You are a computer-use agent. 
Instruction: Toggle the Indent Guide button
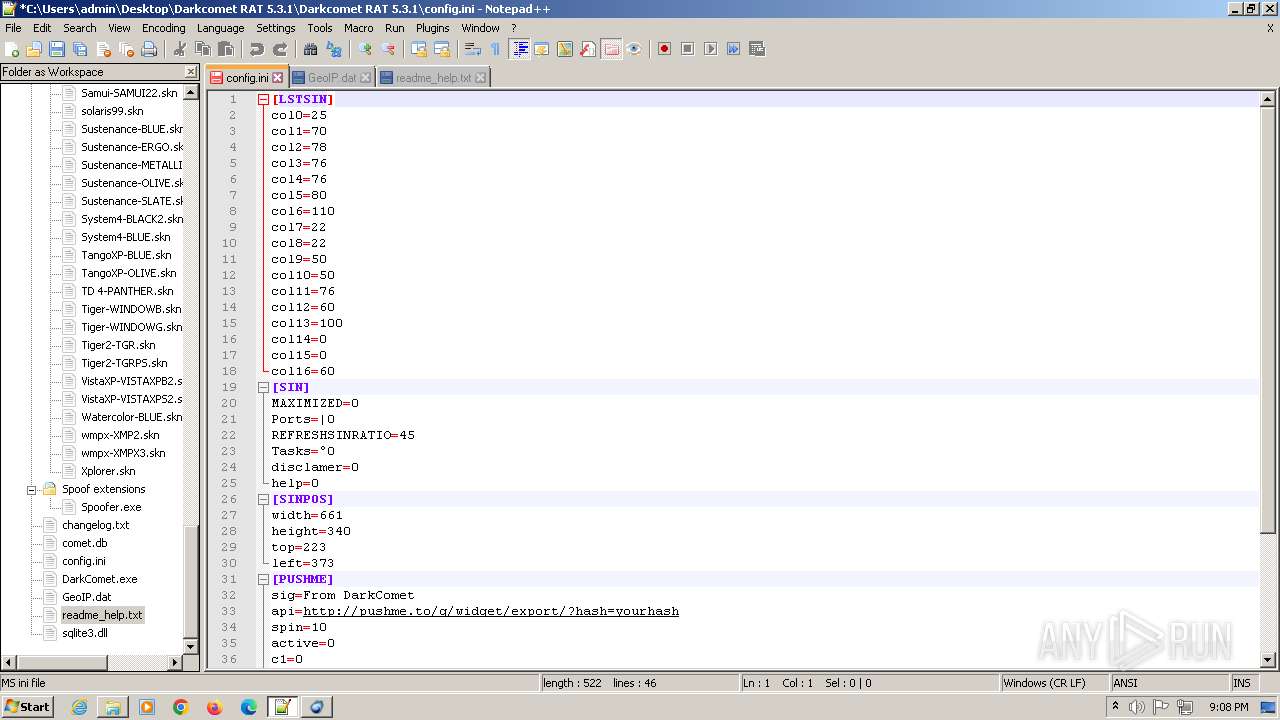pyautogui.click(x=519, y=49)
